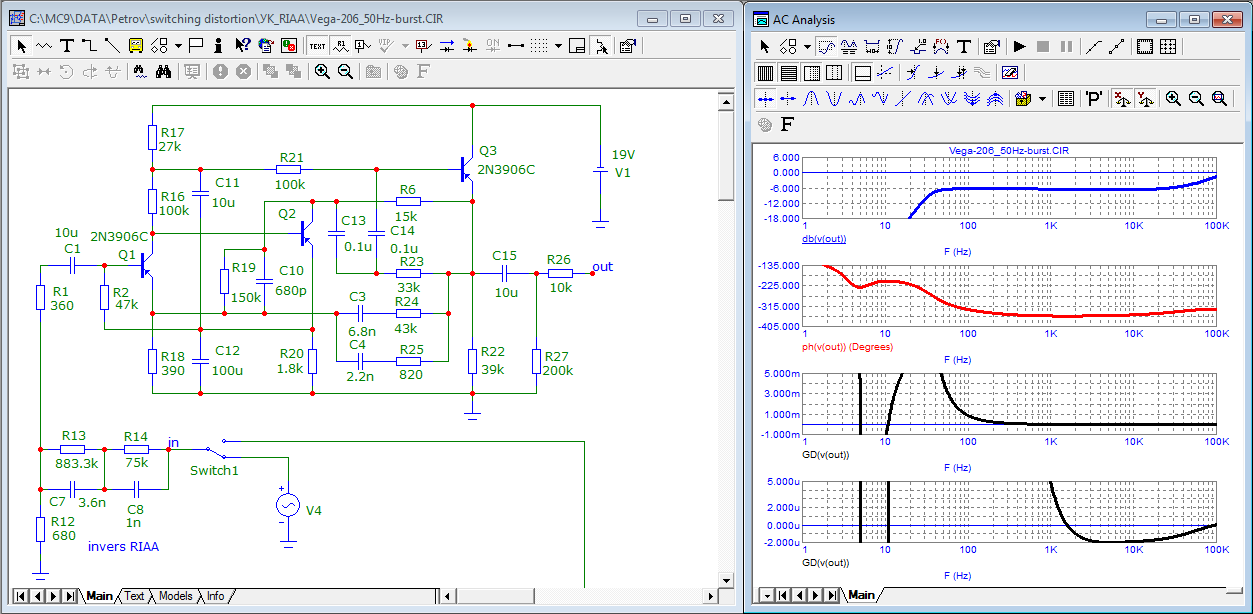Open the numeric output table icon
This screenshot has width=1253, height=614.
[1065, 98]
